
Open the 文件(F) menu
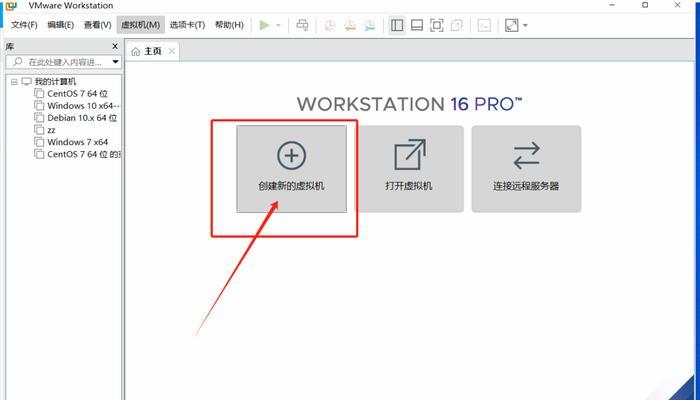24,25
